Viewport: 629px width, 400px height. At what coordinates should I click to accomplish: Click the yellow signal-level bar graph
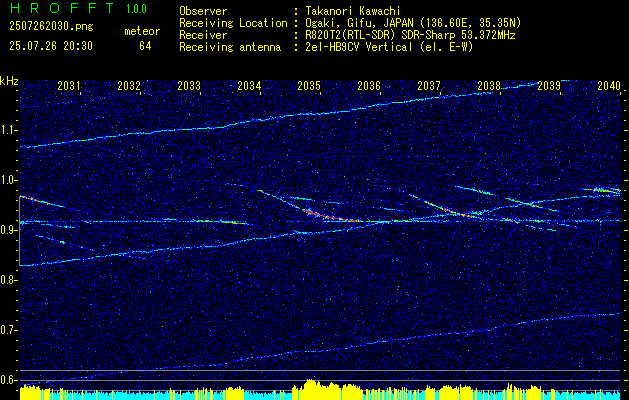(321, 392)
